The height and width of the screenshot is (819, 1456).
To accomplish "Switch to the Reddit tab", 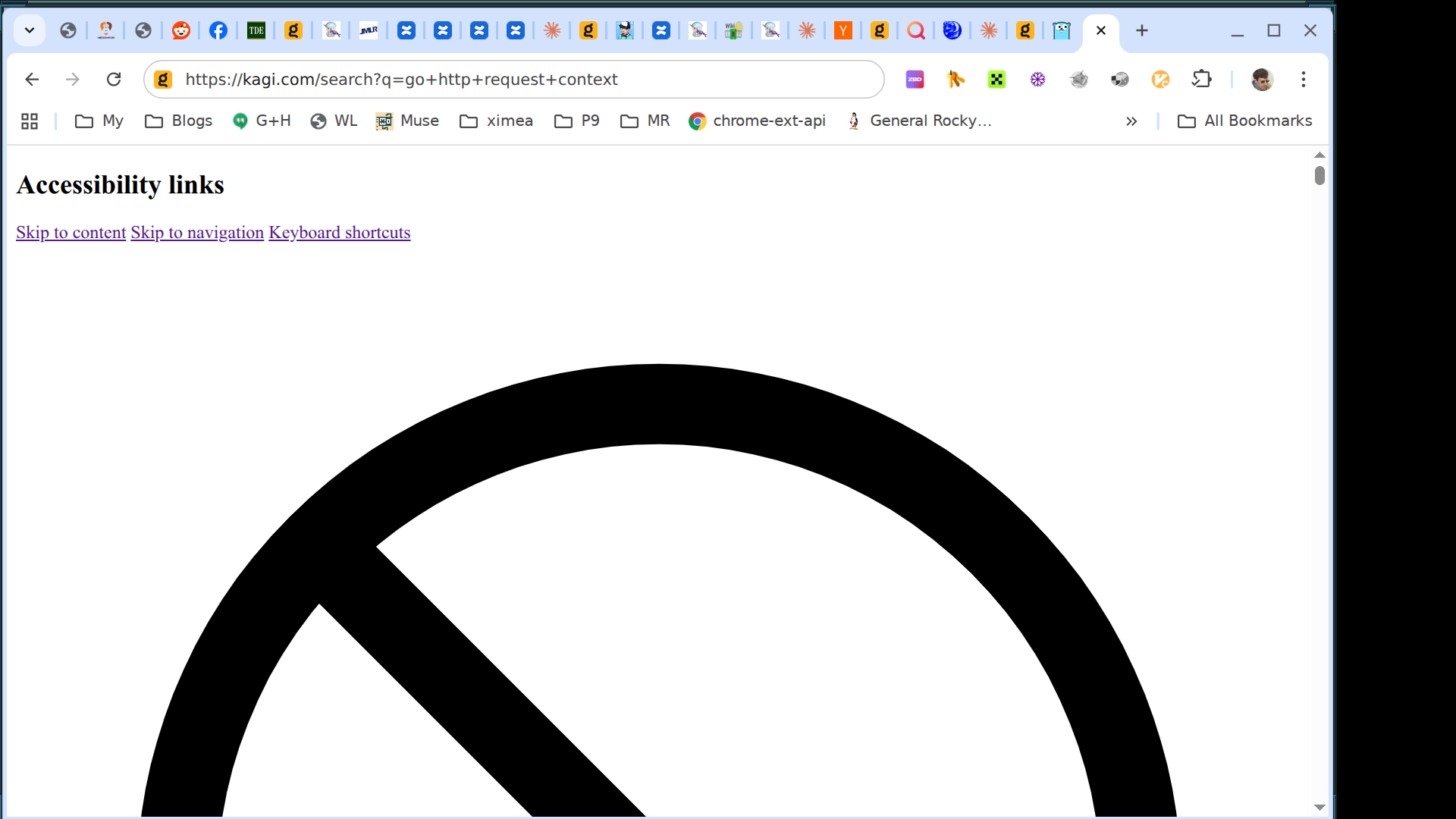I will [x=181, y=30].
